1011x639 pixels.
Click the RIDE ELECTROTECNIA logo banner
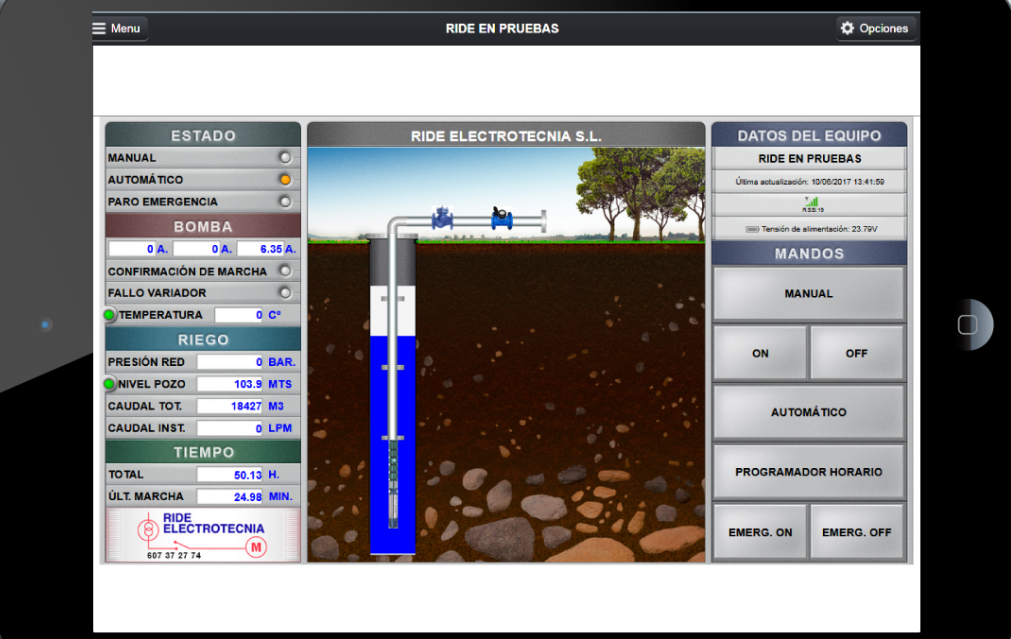point(203,535)
